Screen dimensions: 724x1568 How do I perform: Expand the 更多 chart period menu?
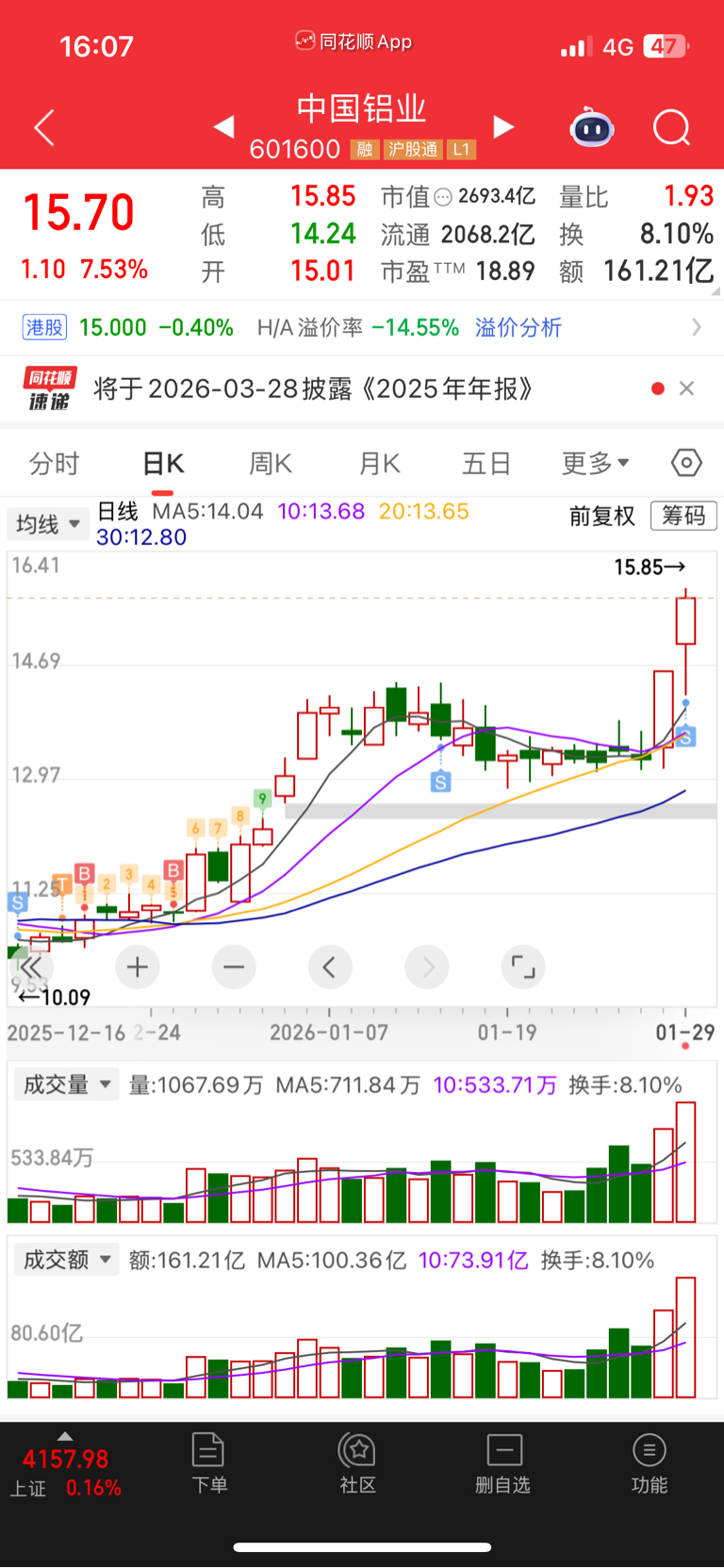596,463
